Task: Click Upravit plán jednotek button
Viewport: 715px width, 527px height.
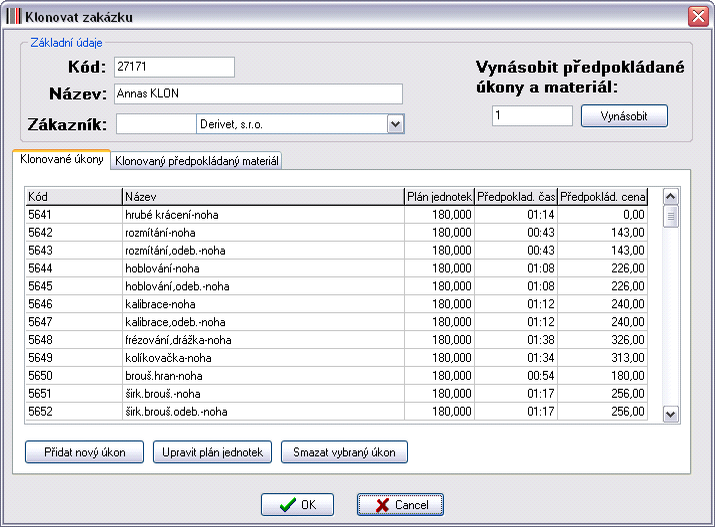Action: click(x=212, y=452)
